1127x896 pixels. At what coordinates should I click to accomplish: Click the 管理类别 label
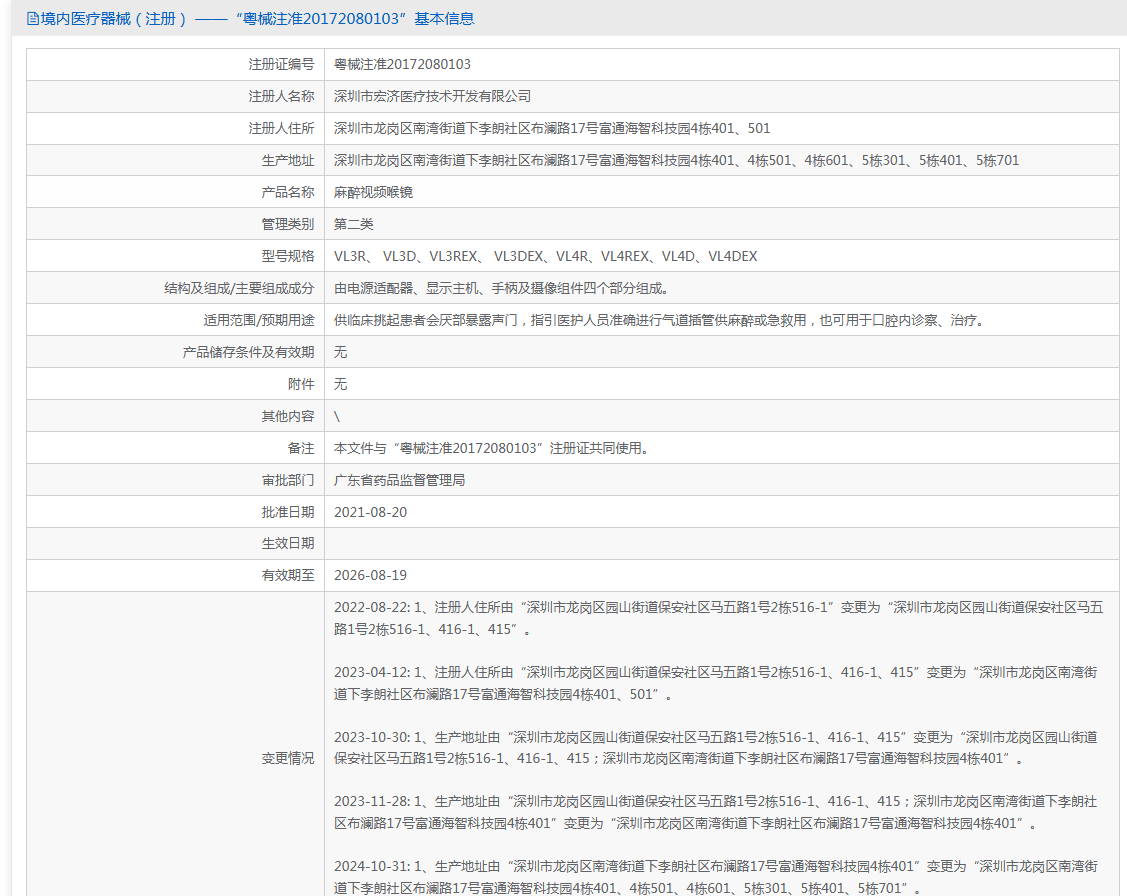tap(288, 224)
